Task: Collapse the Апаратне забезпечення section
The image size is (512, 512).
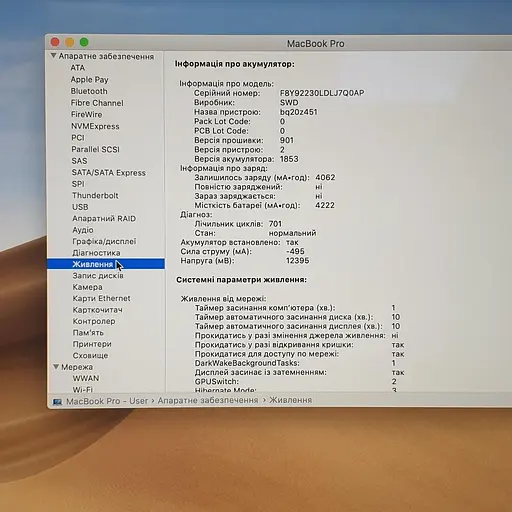Action: (54, 56)
